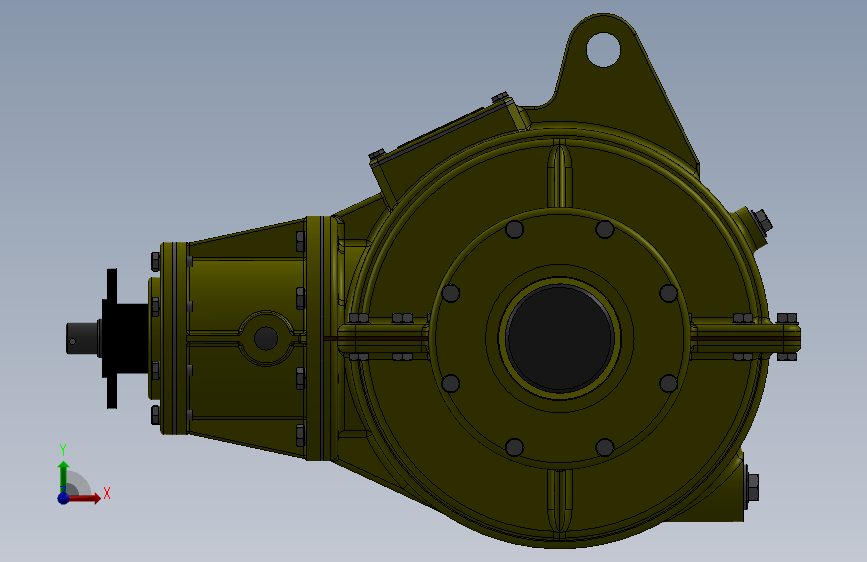Click the blue Z axis ball of the triad
Screen dimensions: 867x562
click(64, 498)
